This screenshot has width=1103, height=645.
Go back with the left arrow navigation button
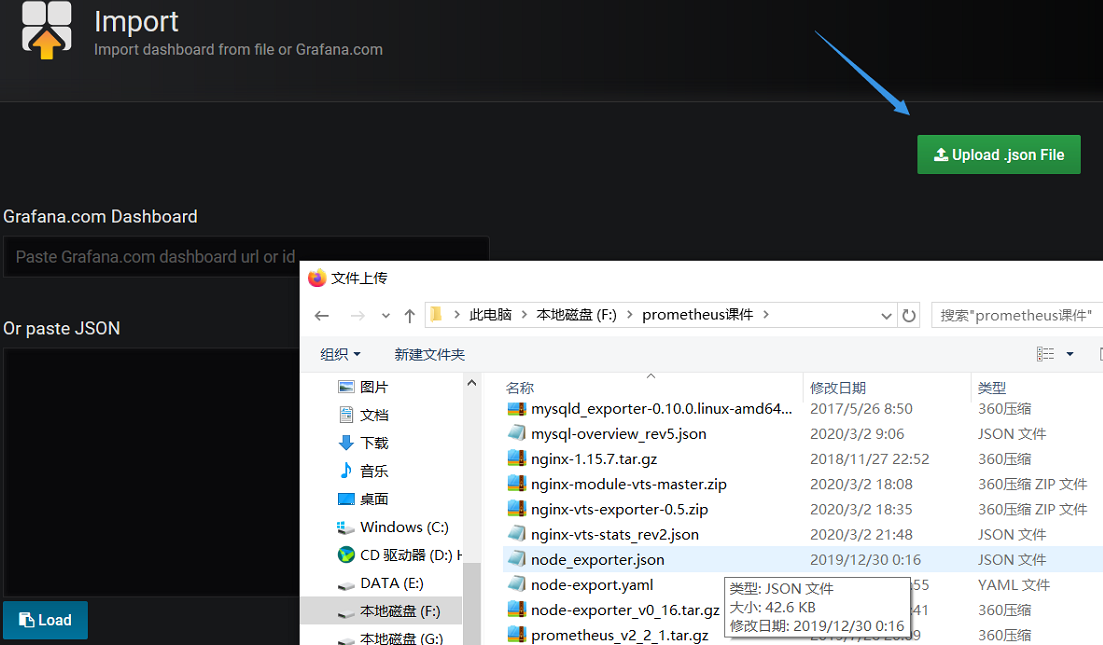coord(321,316)
